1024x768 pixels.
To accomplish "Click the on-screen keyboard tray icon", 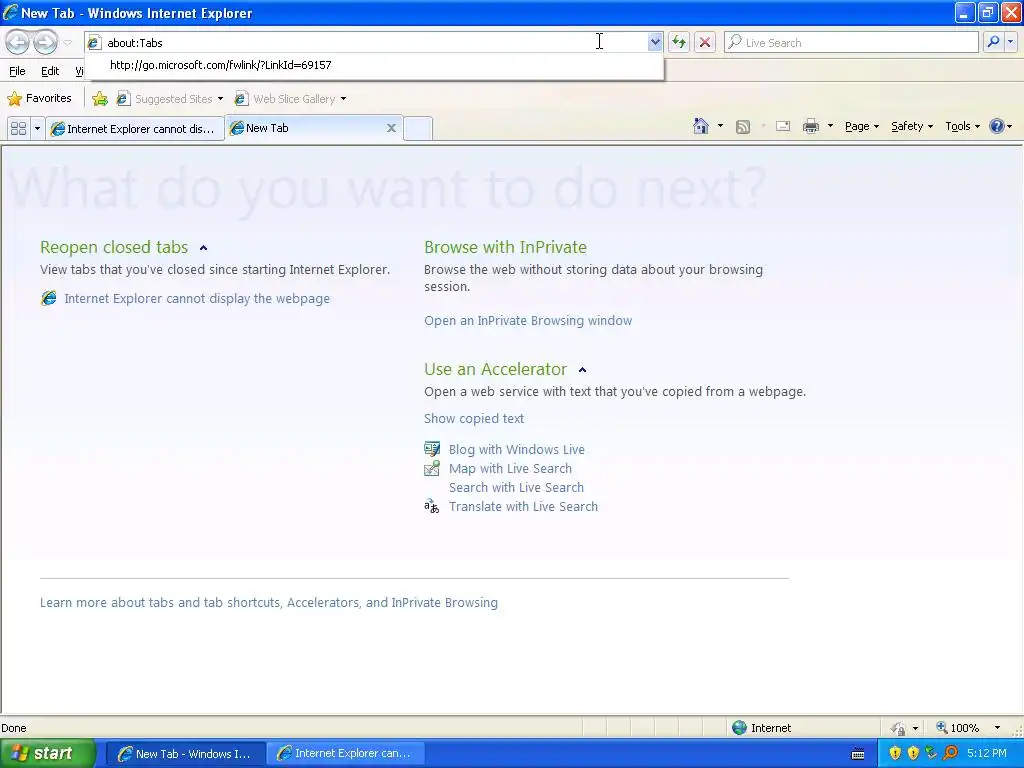I will (858, 754).
